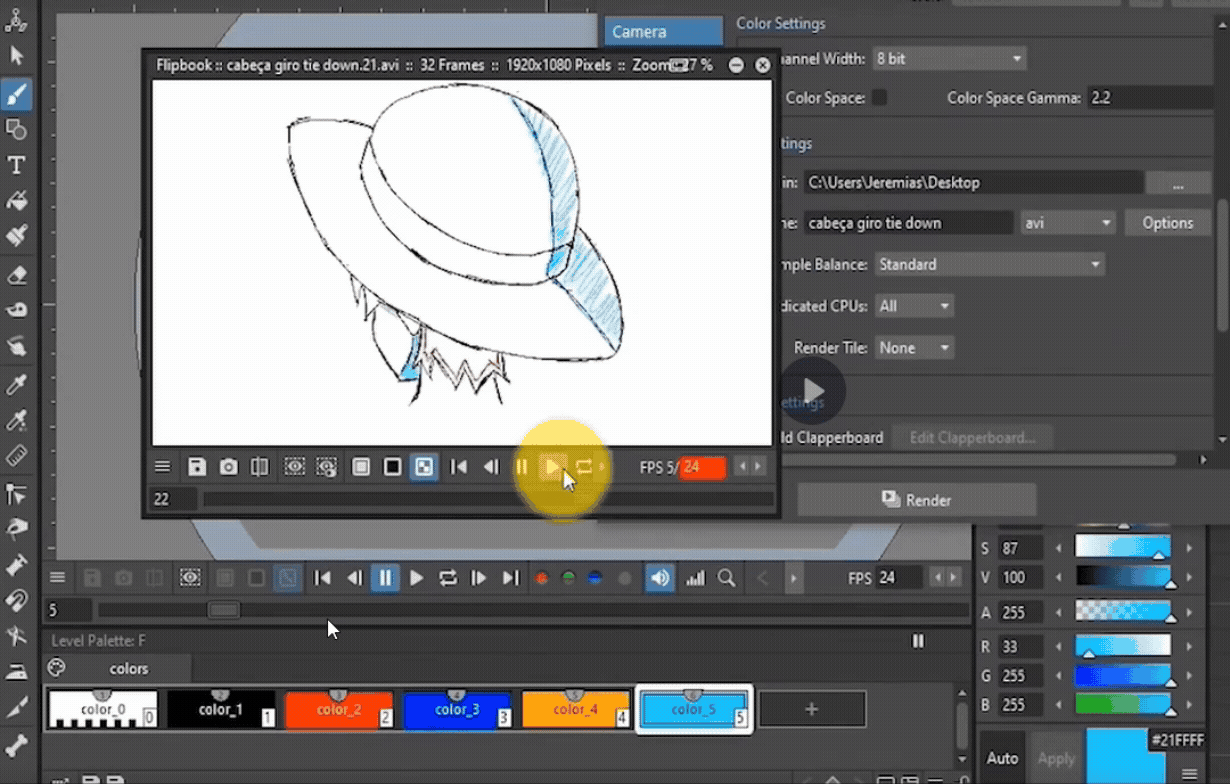Enable the blank frames toggle in Flipbook toolbar
Screen dimensions: 1230x784
(x=360, y=466)
